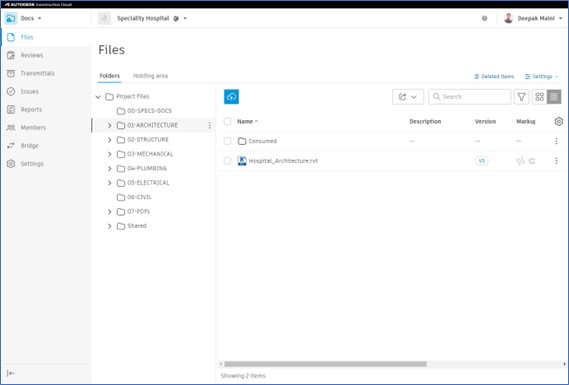
Task: Click the horizontal scrollbar thumb
Action: click(326, 364)
